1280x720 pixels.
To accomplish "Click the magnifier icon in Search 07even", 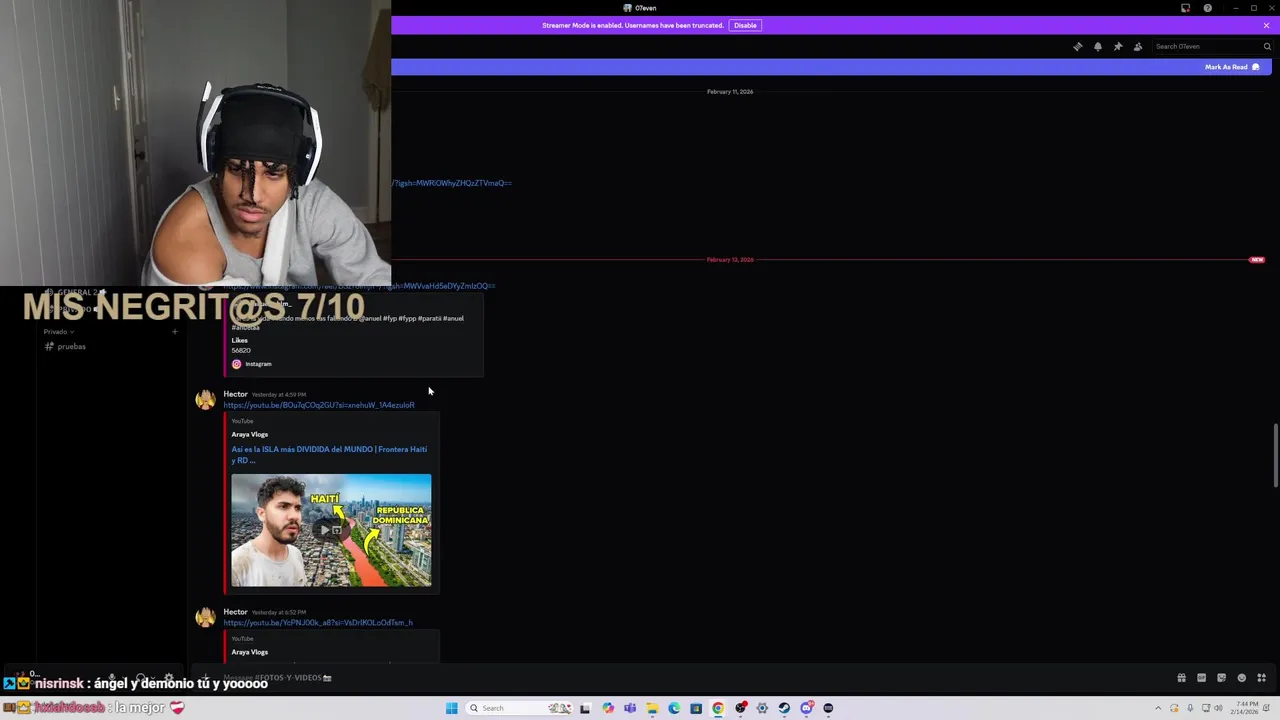I will point(1267,46).
